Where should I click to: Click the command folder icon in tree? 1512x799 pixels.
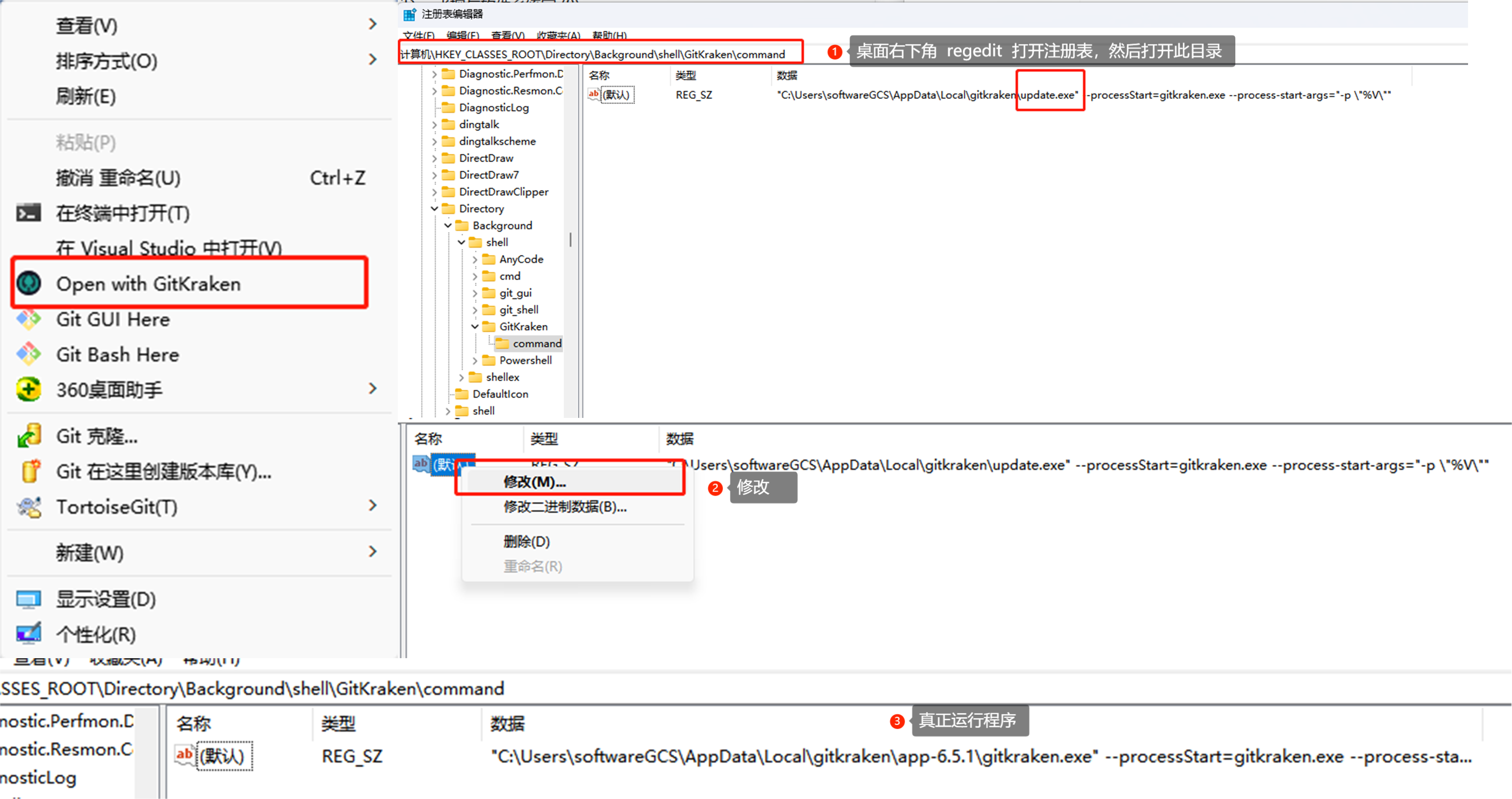click(x=502, y=343)
